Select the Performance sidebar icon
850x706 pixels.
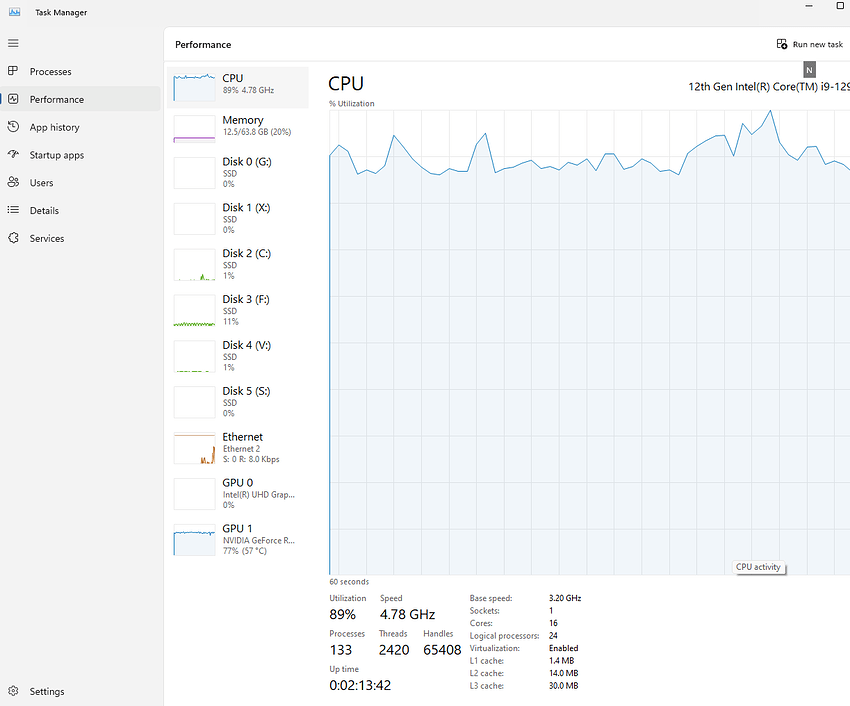pyautogui.click(x=13, y=99)
